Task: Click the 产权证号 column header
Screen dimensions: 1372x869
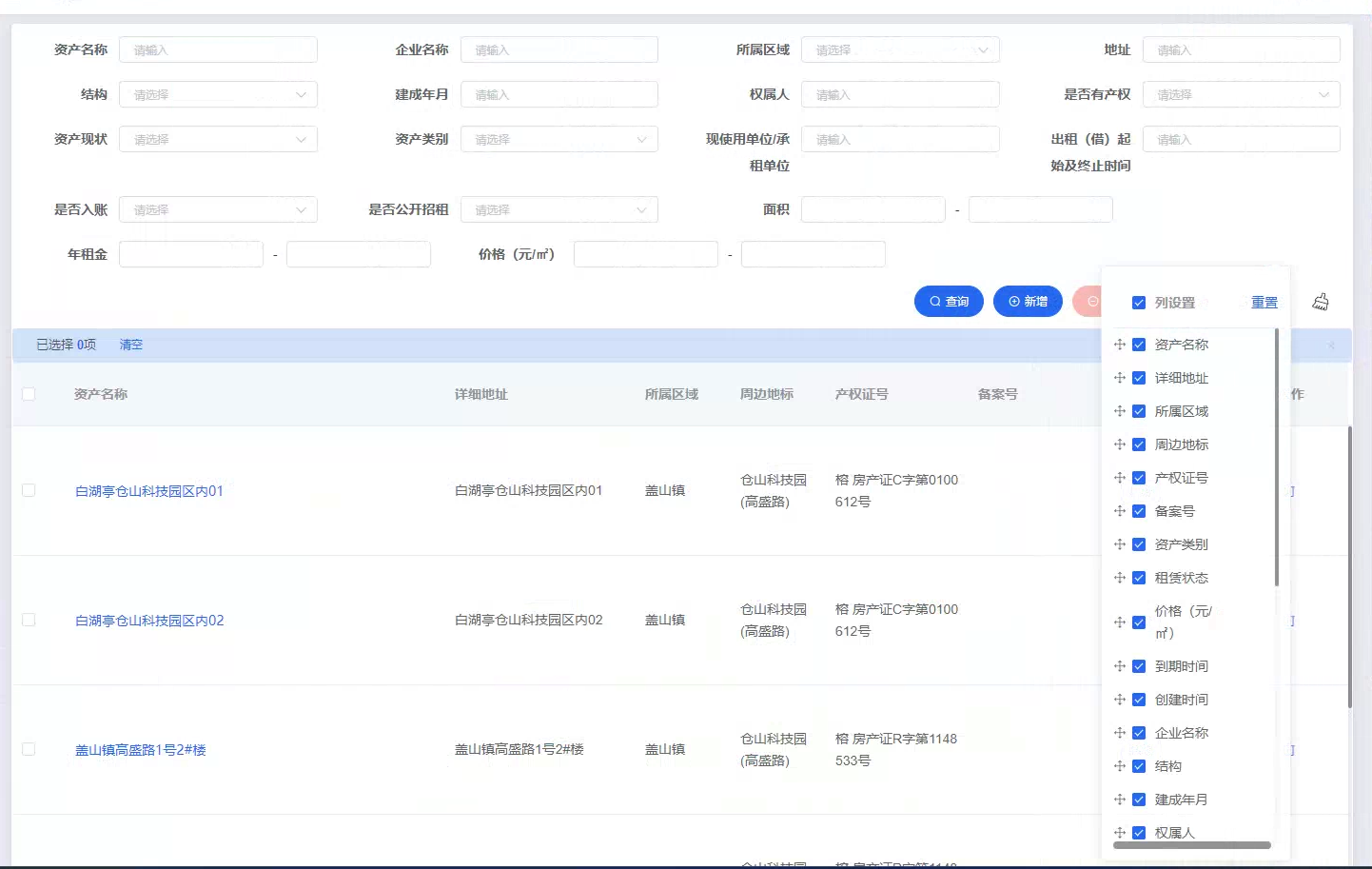Action: 862,394
